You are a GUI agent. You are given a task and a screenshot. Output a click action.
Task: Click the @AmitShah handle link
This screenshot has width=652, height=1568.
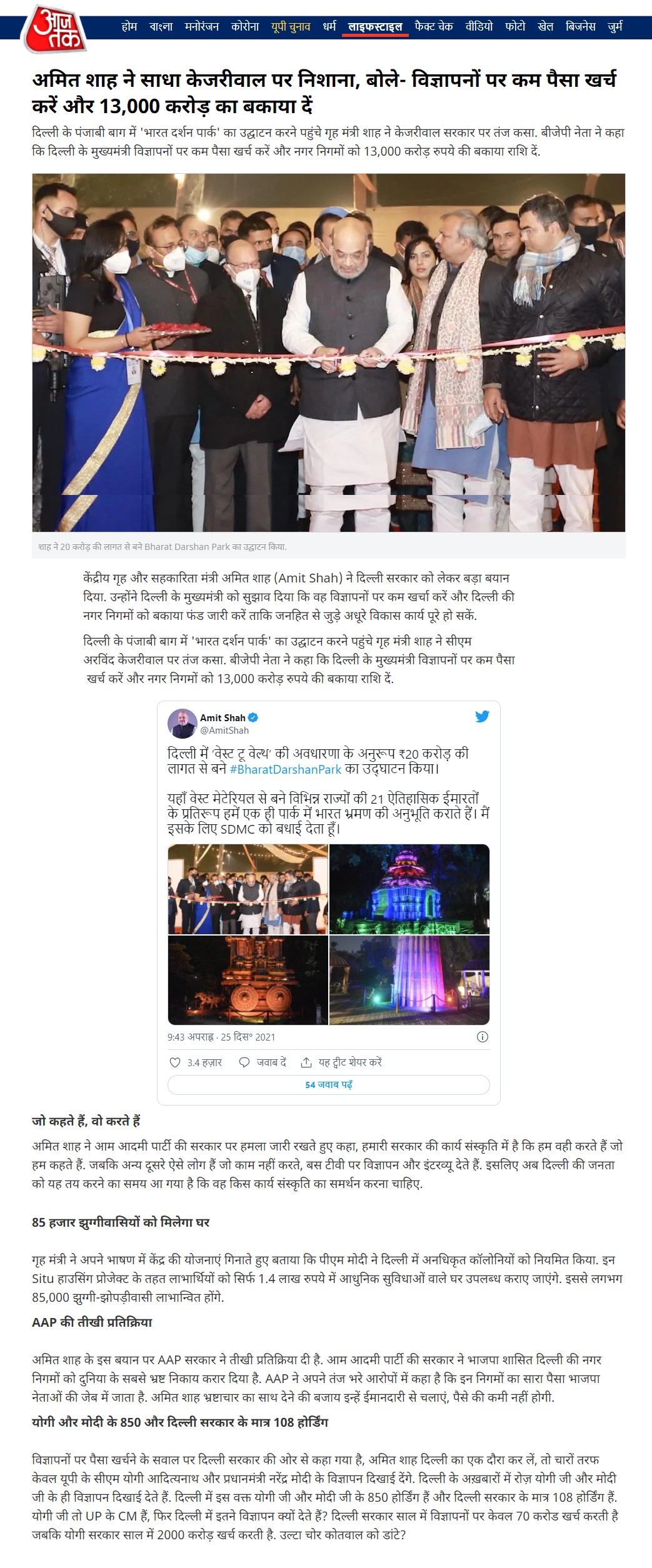(x=224, y=730)
